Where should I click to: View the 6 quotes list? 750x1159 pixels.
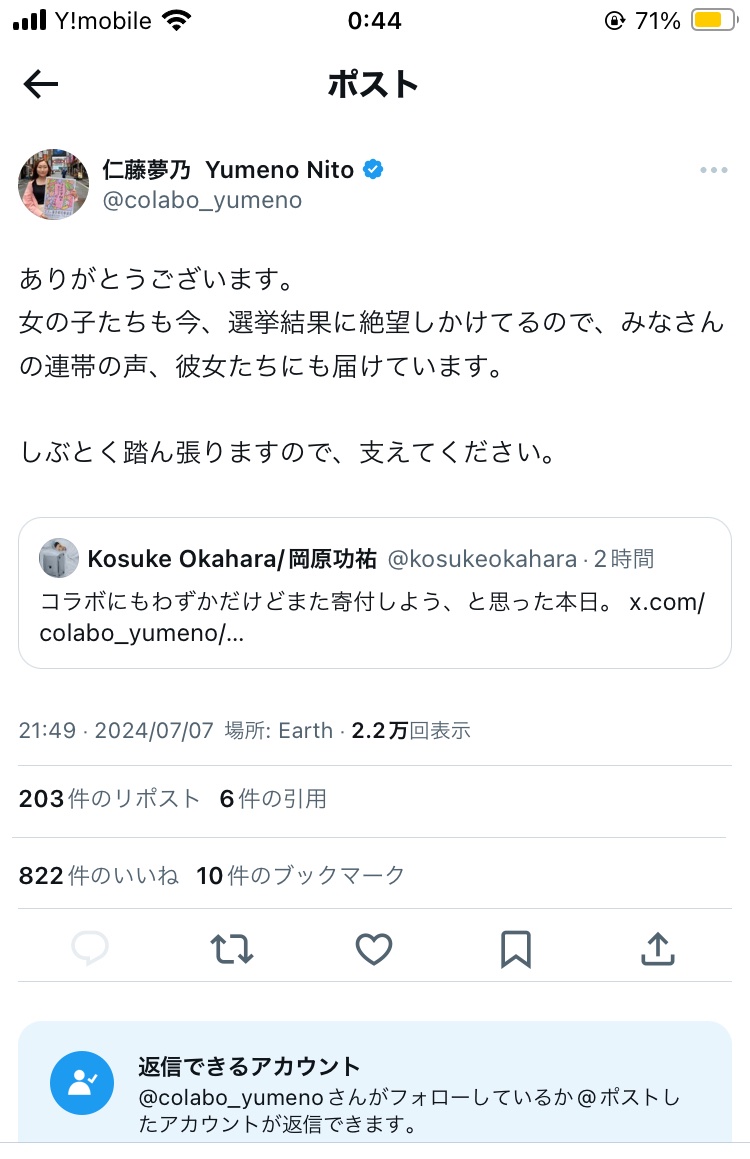[x=273, y=798]
